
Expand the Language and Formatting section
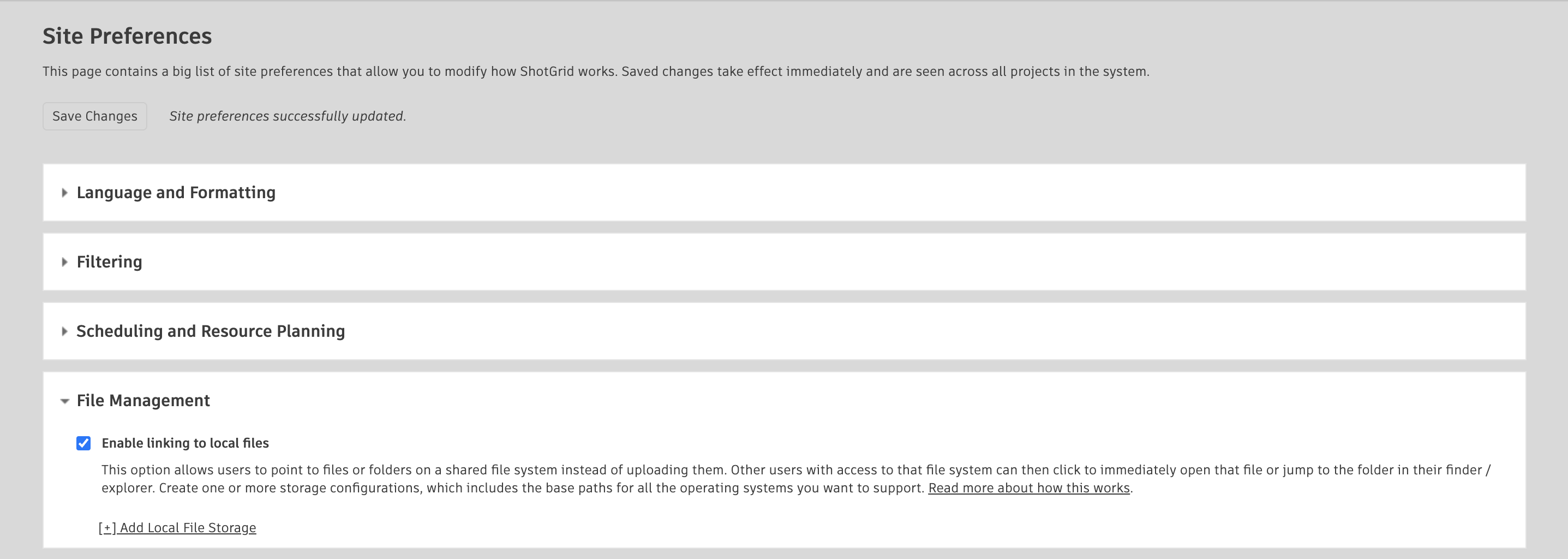click(x=175, y=193)
